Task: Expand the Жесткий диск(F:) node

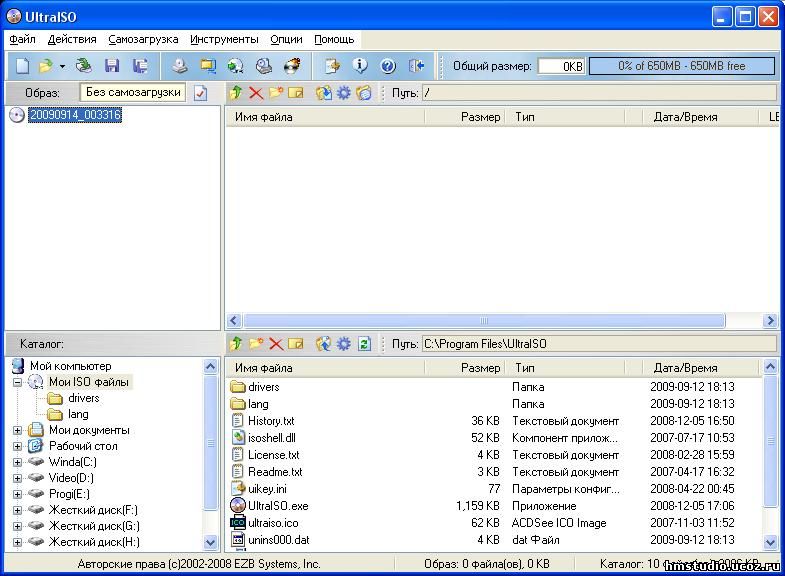Action: tap(18, 510)
